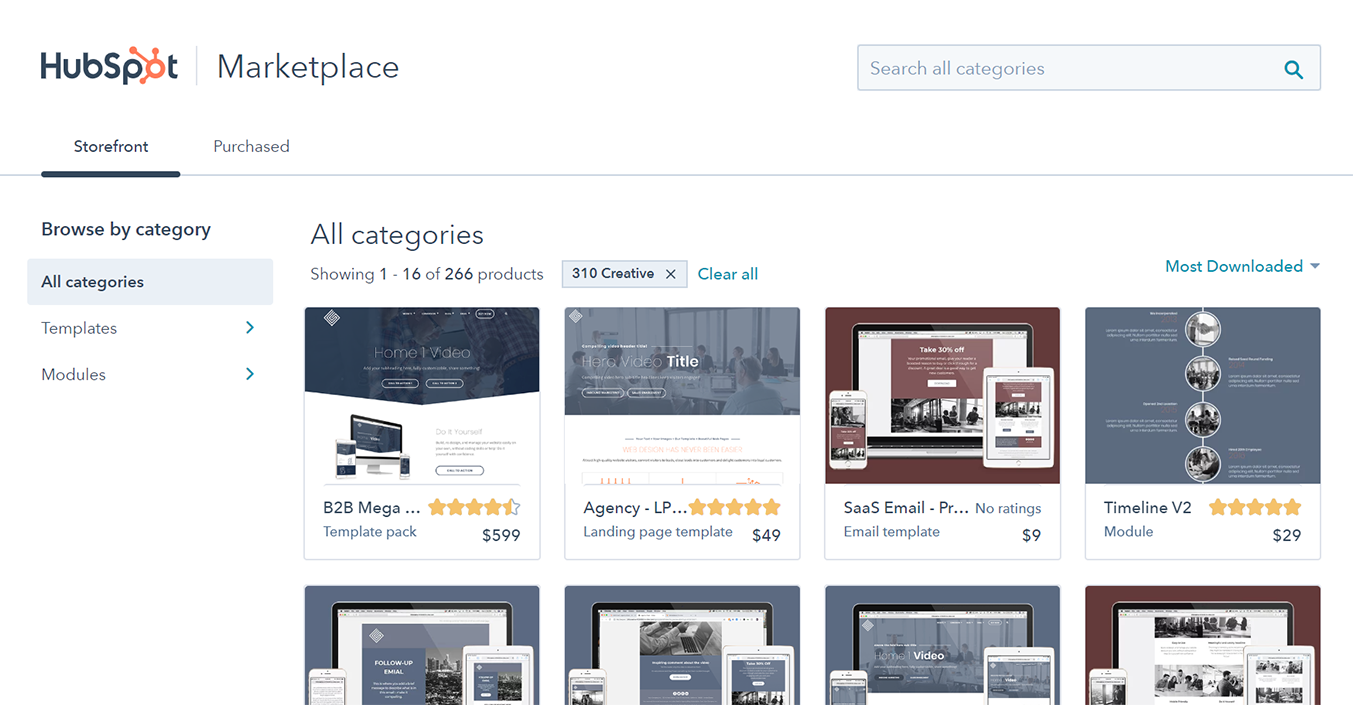This screenshot has width=1353, height=705.
Task: Remove the 310 Creative filter chip
Action: tap(671, 274)
